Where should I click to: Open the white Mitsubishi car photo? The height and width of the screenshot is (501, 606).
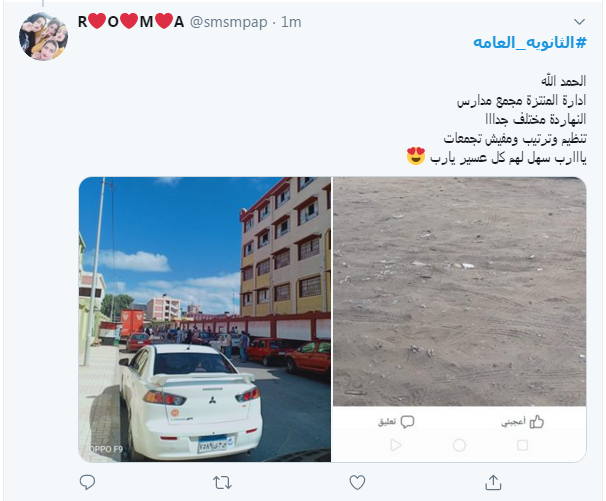[x=205, y=319]
